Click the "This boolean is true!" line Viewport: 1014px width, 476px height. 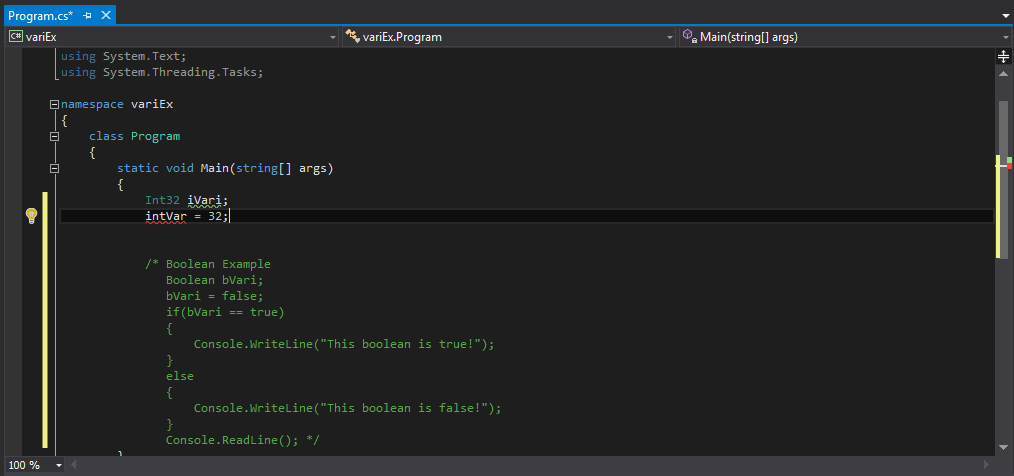point(344,344)
